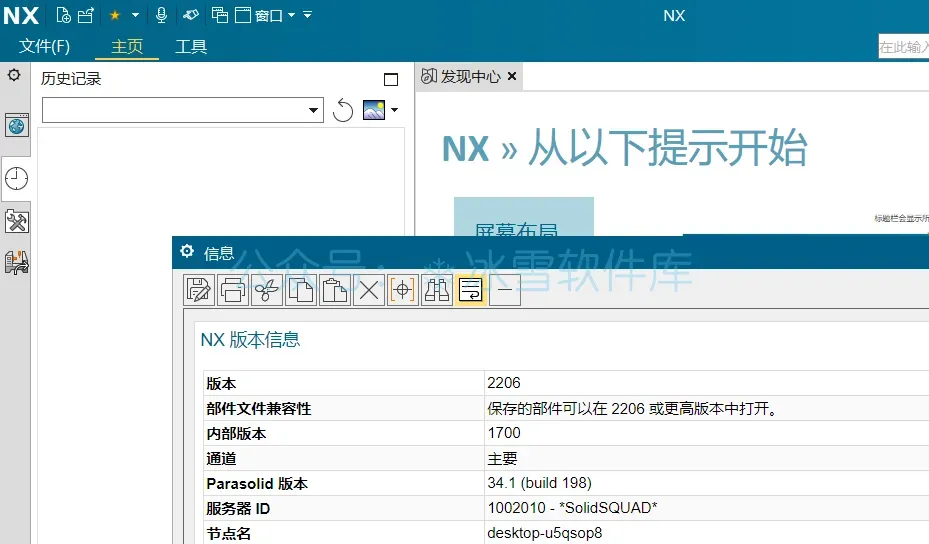Screen dimensions: 929x544
Task: Expand the favorites star dropdown arrow
Action: [135, 15]
